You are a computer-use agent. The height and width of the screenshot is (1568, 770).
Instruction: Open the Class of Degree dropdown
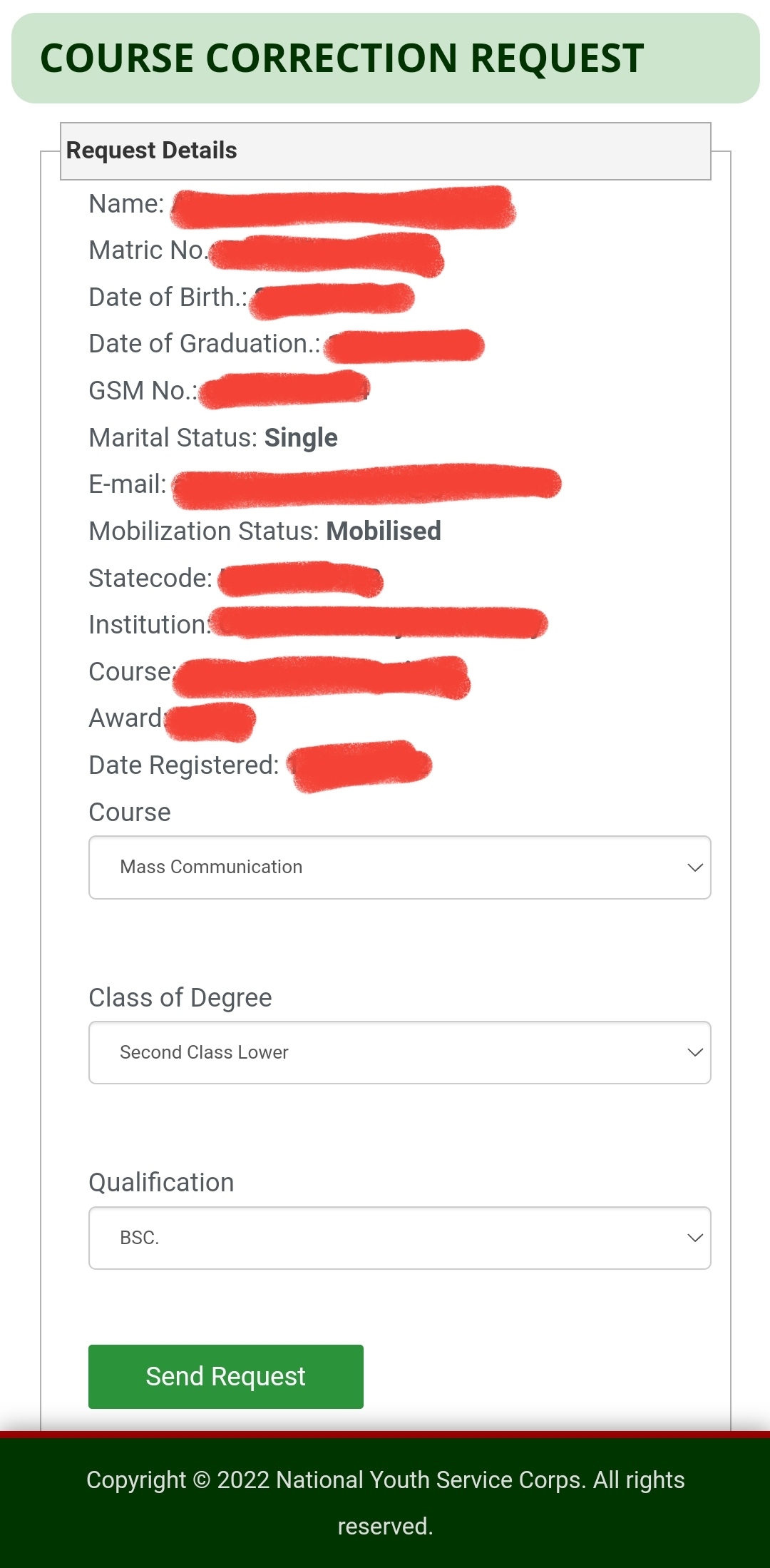click(x=399, y=1052)
